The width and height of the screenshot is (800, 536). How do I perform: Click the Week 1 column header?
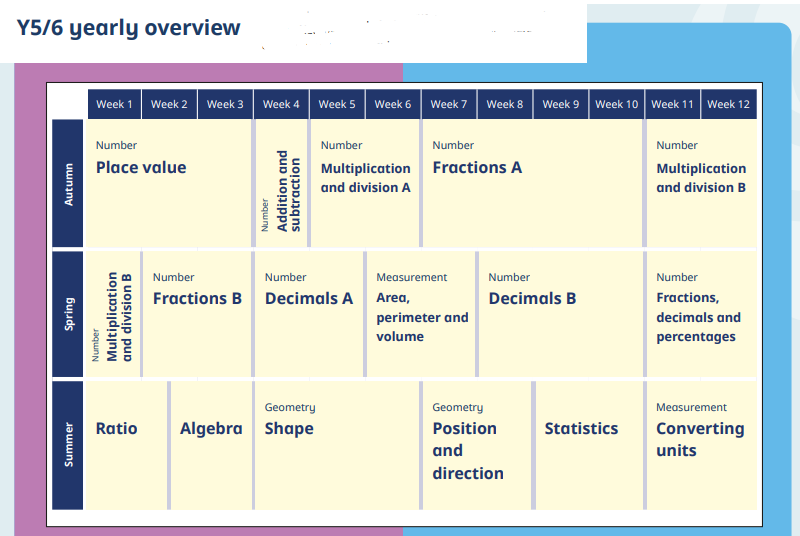pyautogui.click(x=114, y=105)
